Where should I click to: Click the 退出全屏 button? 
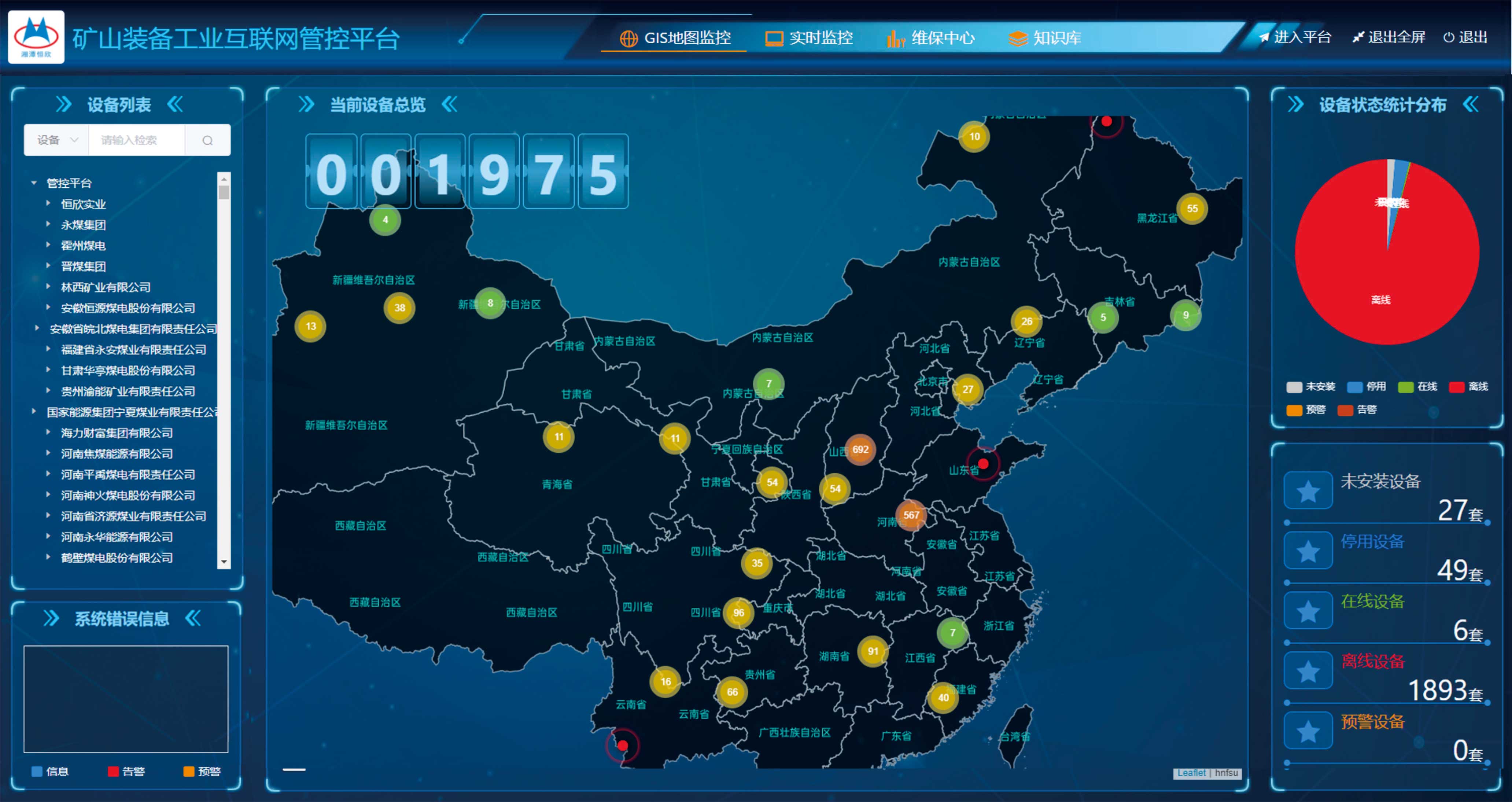tap(1389, 38)
